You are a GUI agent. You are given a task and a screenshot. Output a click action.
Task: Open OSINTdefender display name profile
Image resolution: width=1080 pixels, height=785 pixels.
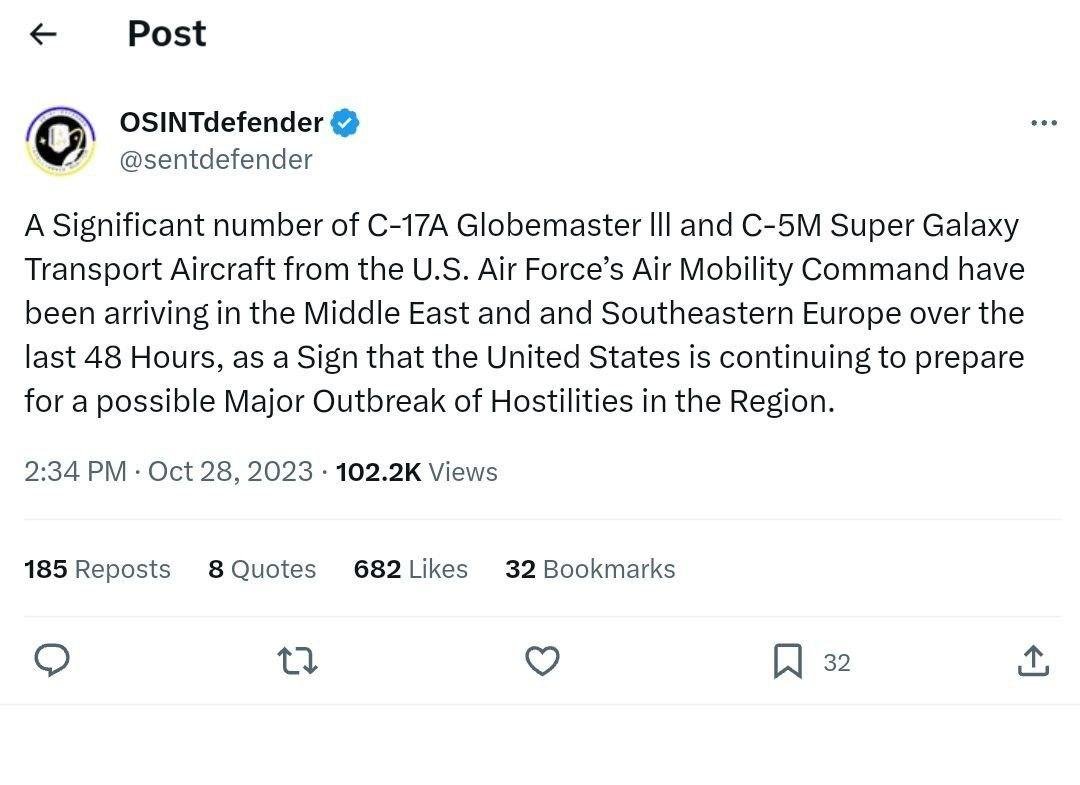point(221,123)
